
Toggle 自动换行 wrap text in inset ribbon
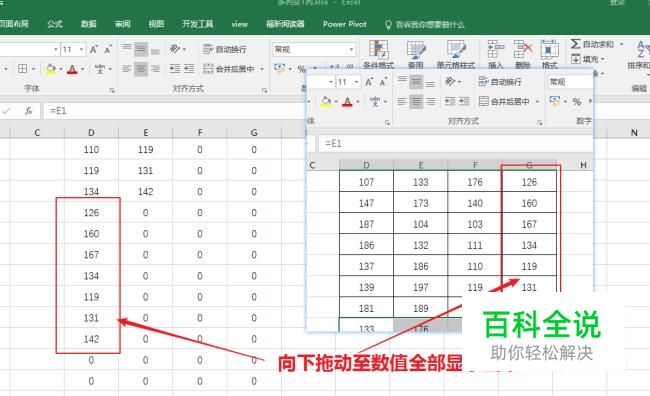500,82
